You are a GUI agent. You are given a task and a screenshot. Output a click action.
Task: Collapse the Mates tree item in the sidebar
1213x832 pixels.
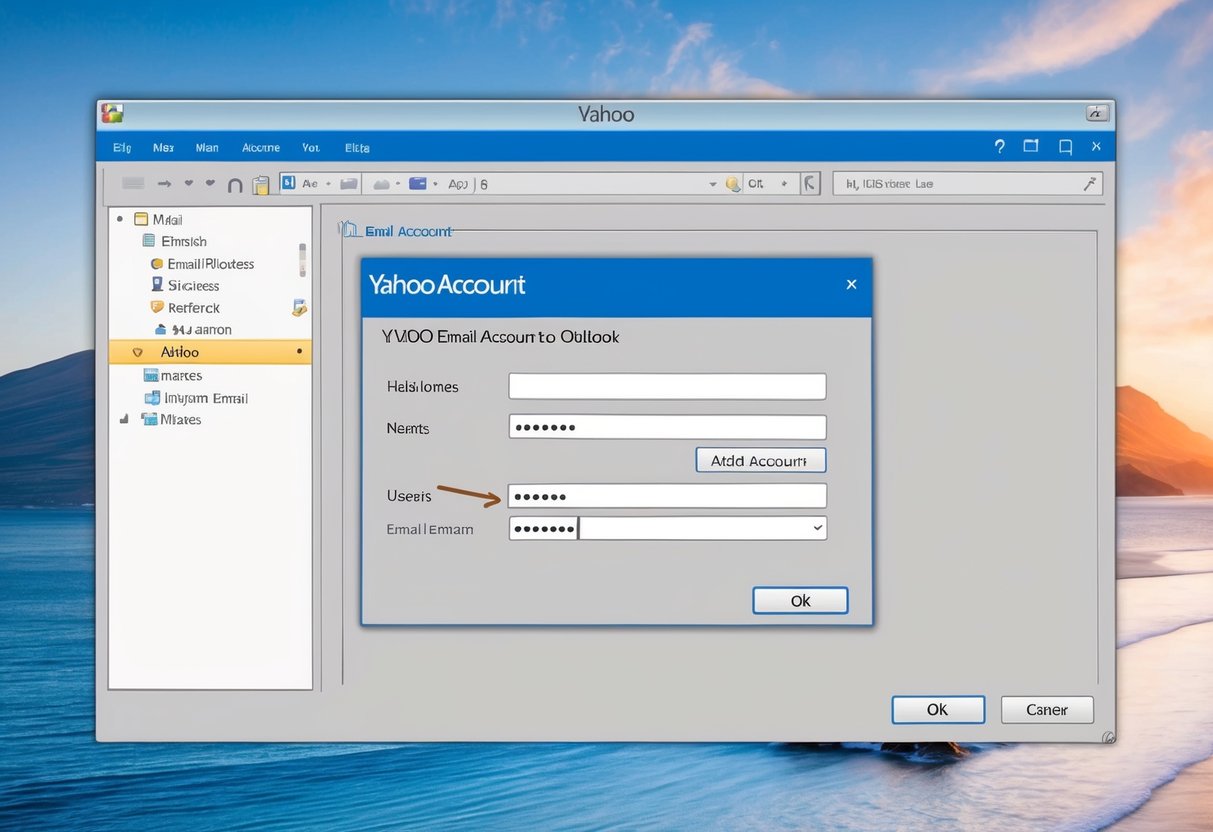pyautogui.click(x=123, y=419)
